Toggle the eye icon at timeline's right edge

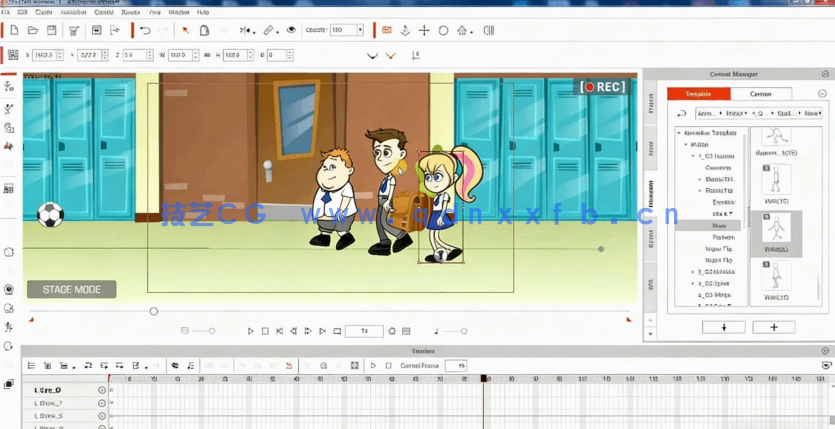[x=826, y=365]
